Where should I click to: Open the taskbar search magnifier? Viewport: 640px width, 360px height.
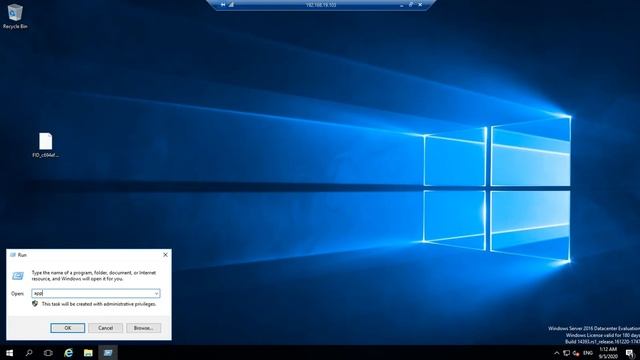pos(29,353)
